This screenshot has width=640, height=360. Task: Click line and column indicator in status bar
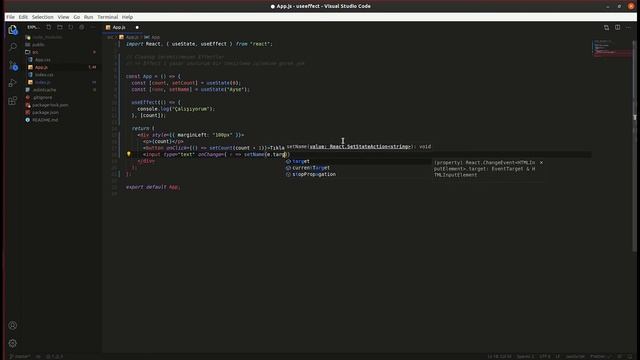(x=499, y=356)
